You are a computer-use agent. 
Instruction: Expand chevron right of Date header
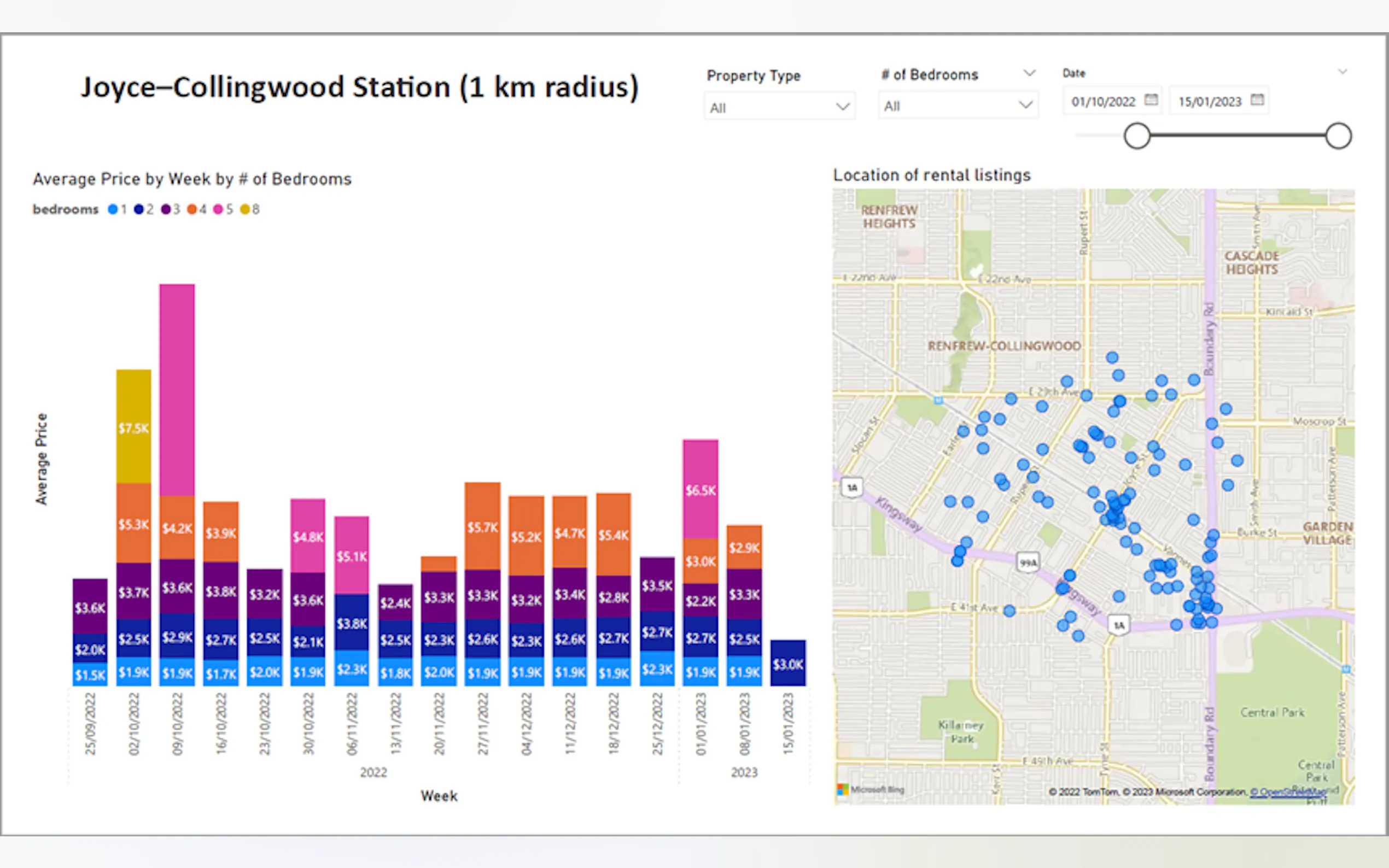(1343, 72)
